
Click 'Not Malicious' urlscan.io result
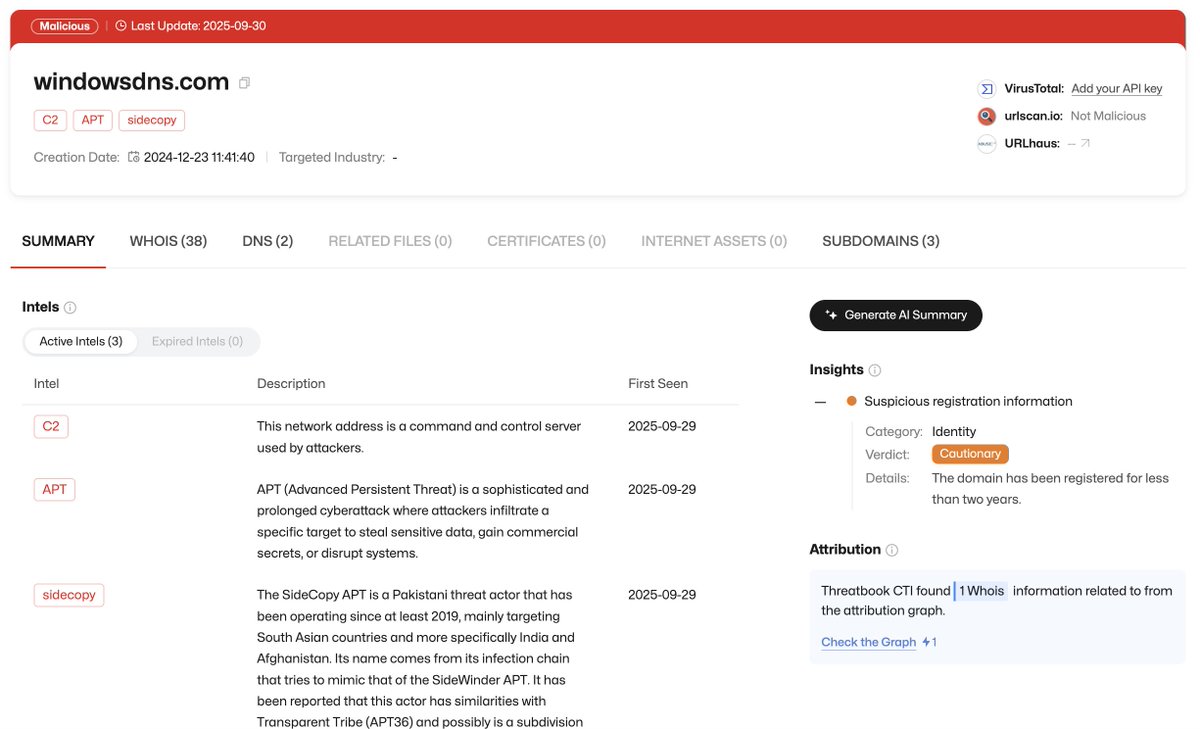1108,116
